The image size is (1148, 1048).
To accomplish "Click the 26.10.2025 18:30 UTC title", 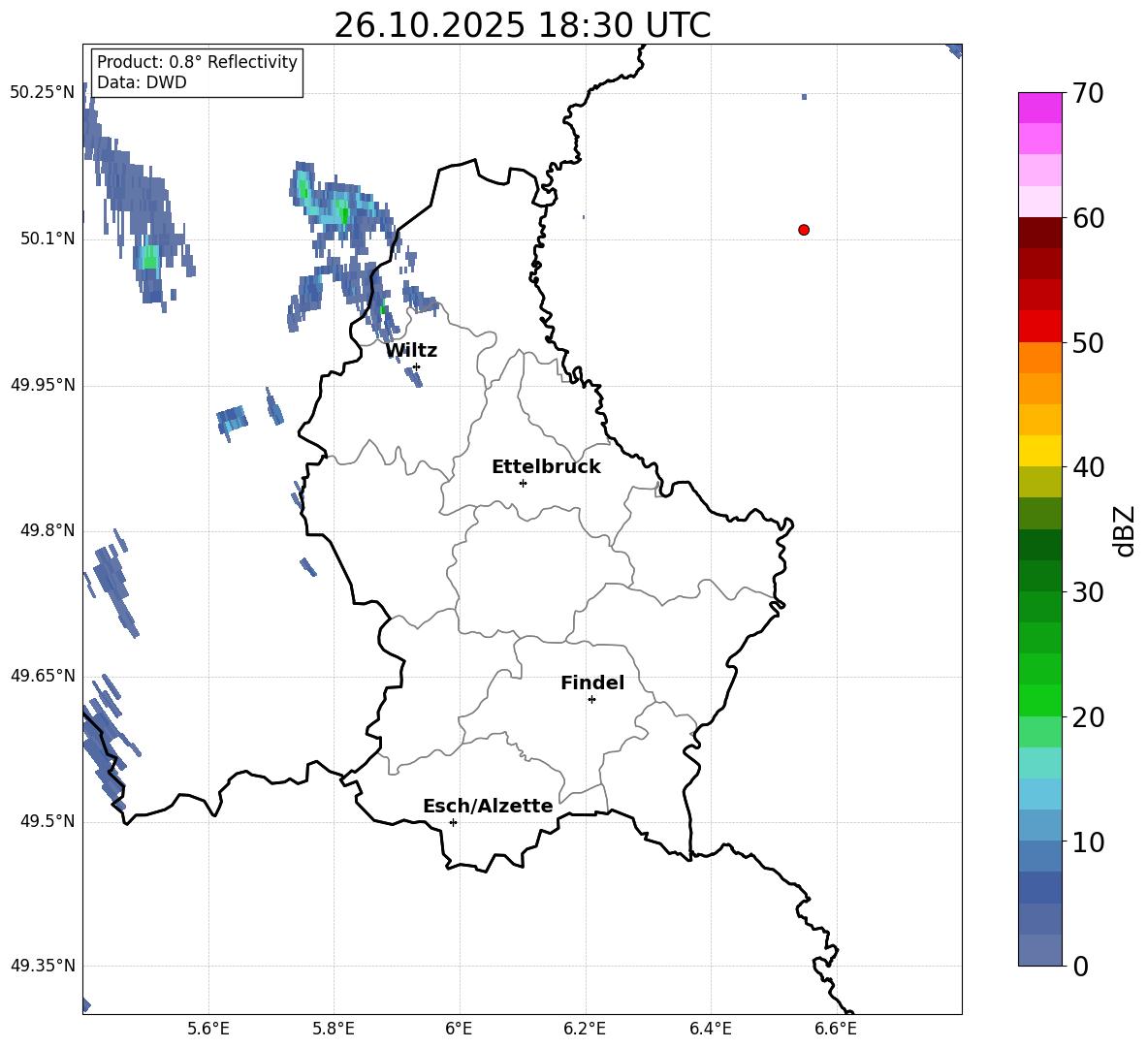I will (522, 25).
